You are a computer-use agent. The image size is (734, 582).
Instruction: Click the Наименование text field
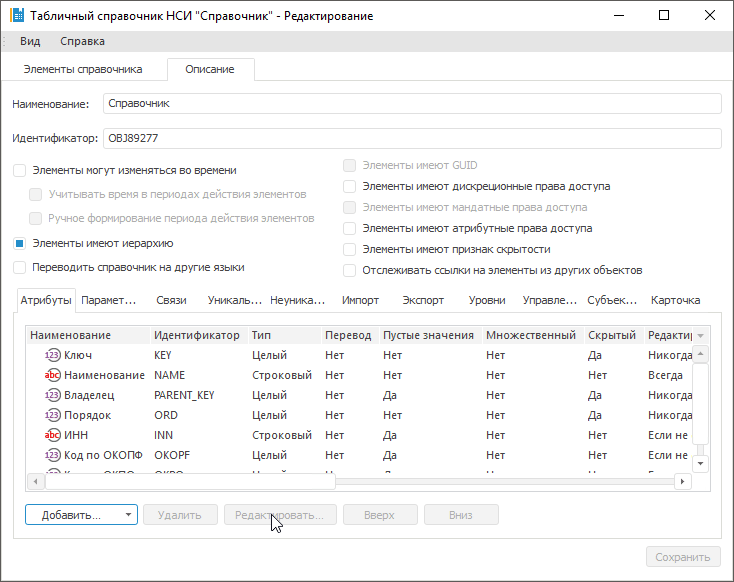(410, 104)
